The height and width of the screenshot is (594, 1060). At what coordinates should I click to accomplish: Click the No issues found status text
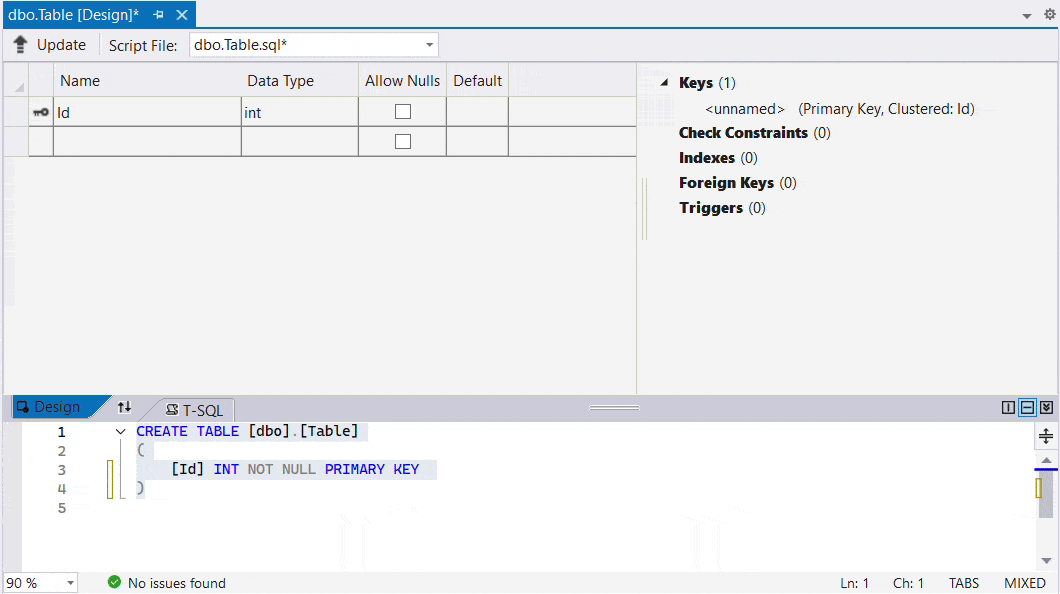click(175, 583)
